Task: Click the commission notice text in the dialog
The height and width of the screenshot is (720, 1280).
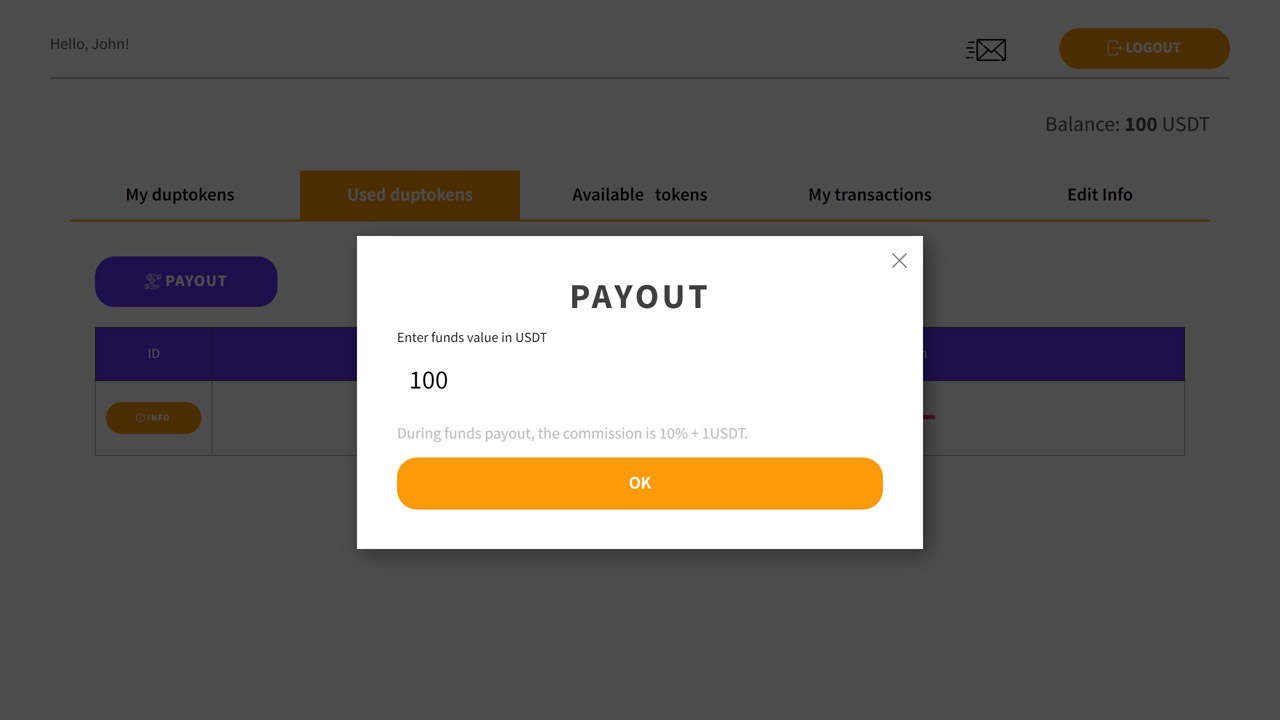Action: pos(572,433)
